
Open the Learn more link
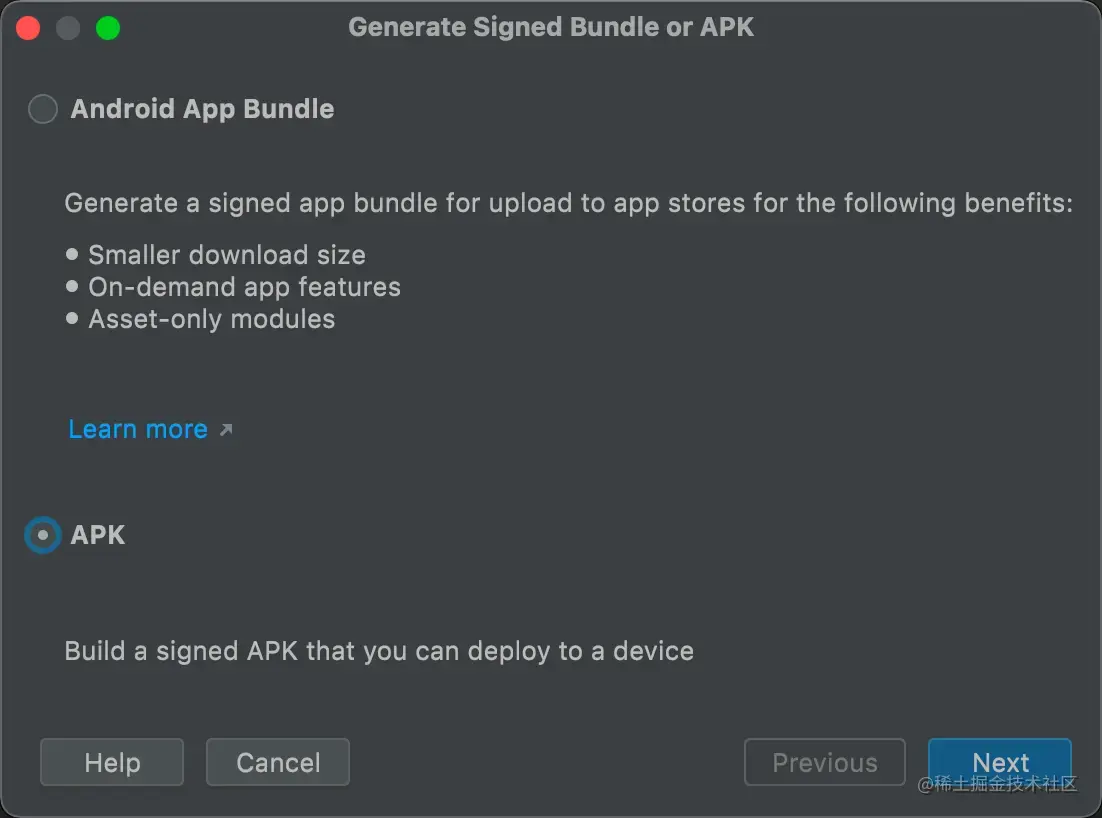point(138,429)
